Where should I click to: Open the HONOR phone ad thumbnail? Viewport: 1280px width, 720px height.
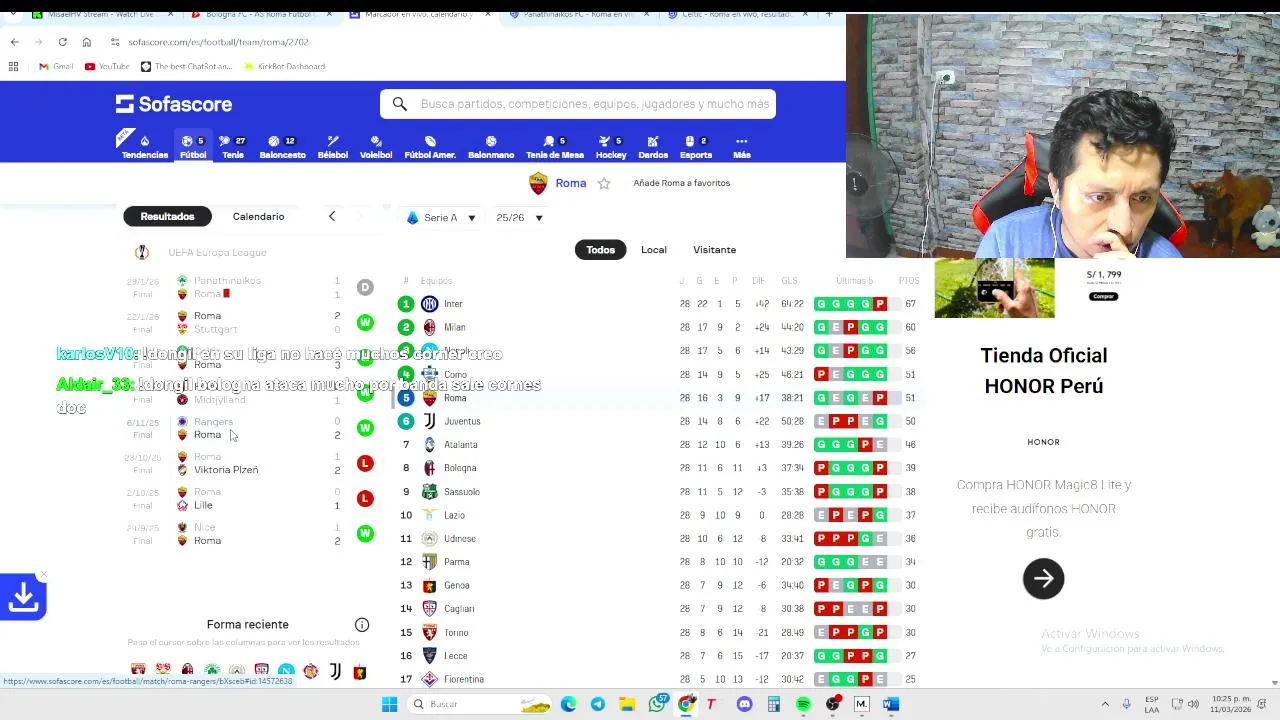pyautogui.click(x=994, y=288)
